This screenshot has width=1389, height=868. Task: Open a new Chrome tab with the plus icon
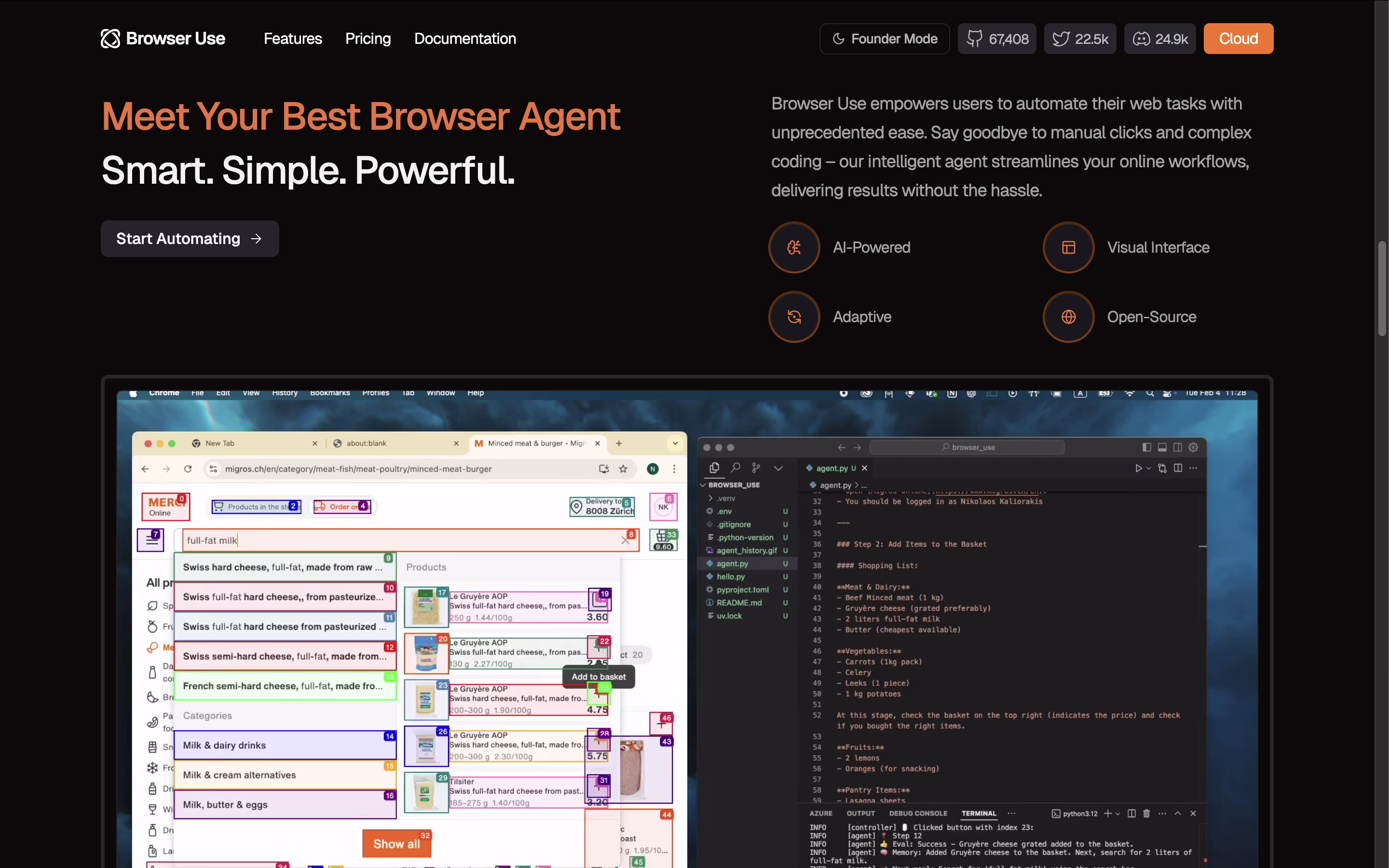coord(619,443)
